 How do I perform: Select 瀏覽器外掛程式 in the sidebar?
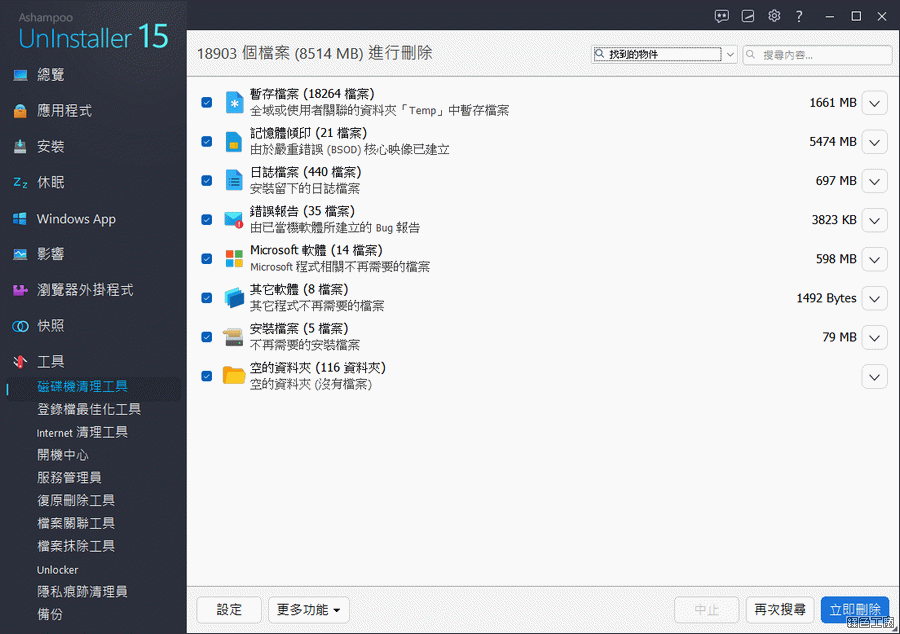tap(85, 290)
